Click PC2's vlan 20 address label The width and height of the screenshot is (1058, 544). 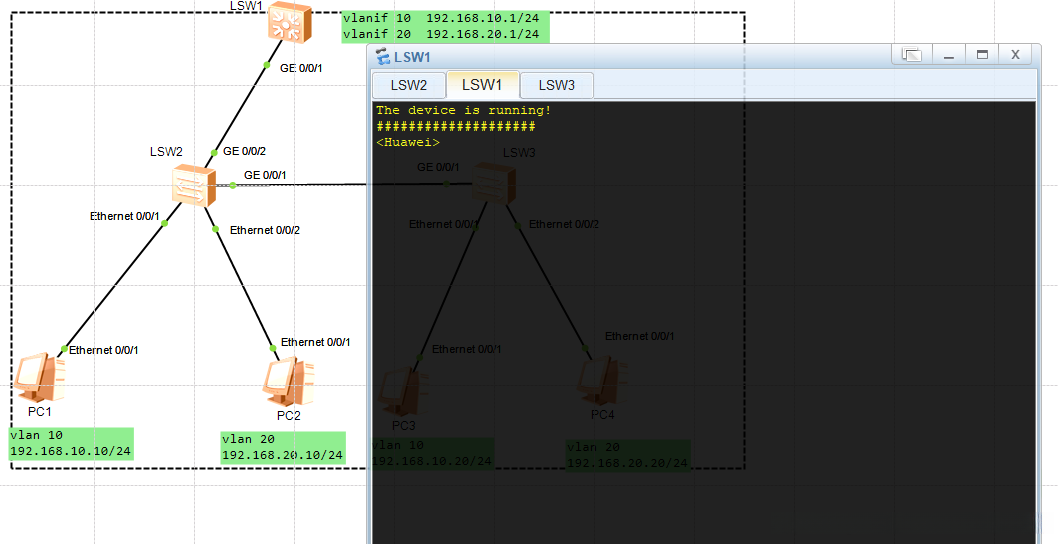tap(283, 447)
